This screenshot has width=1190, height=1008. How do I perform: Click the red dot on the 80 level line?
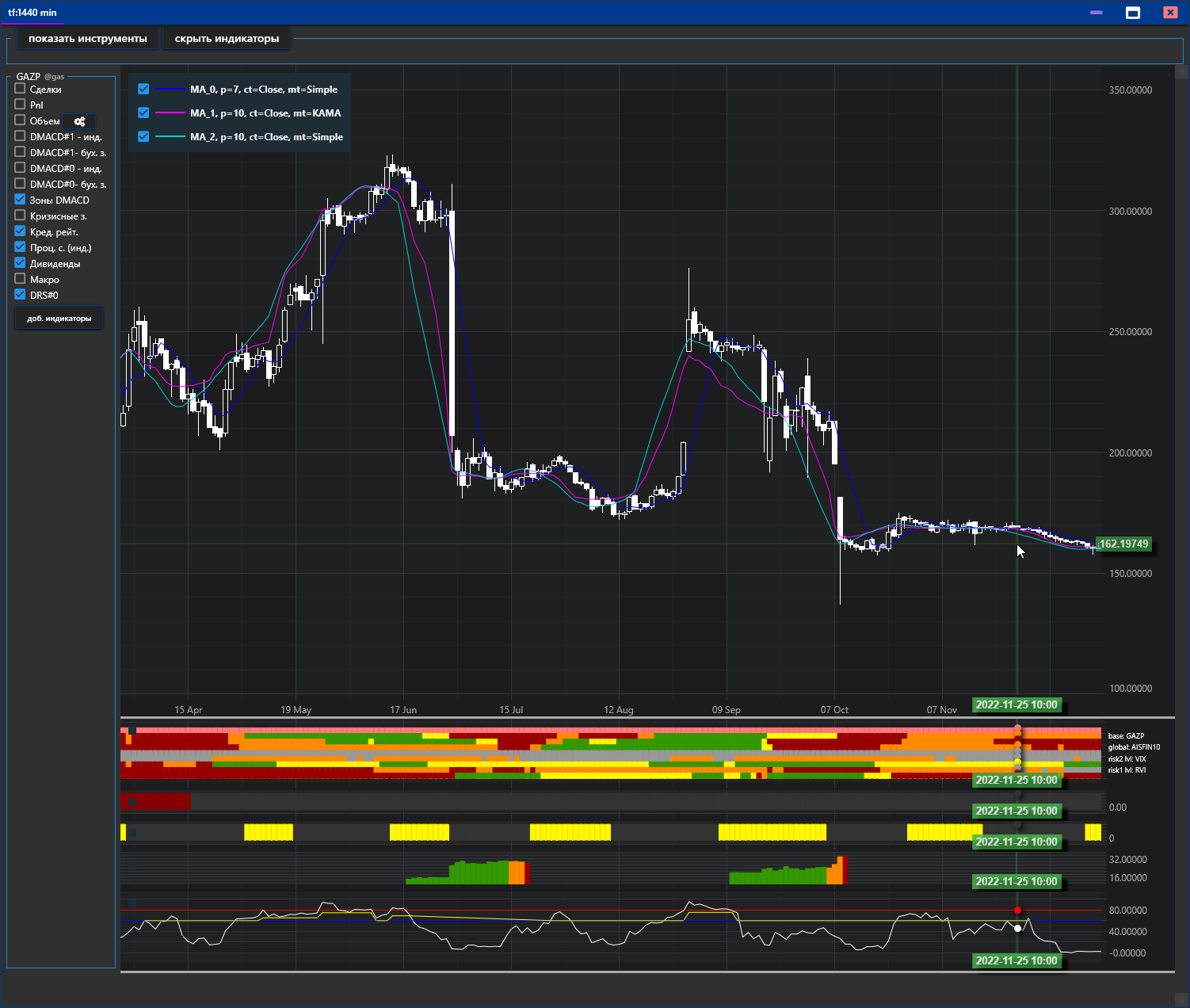click(x=1017, y=911)
